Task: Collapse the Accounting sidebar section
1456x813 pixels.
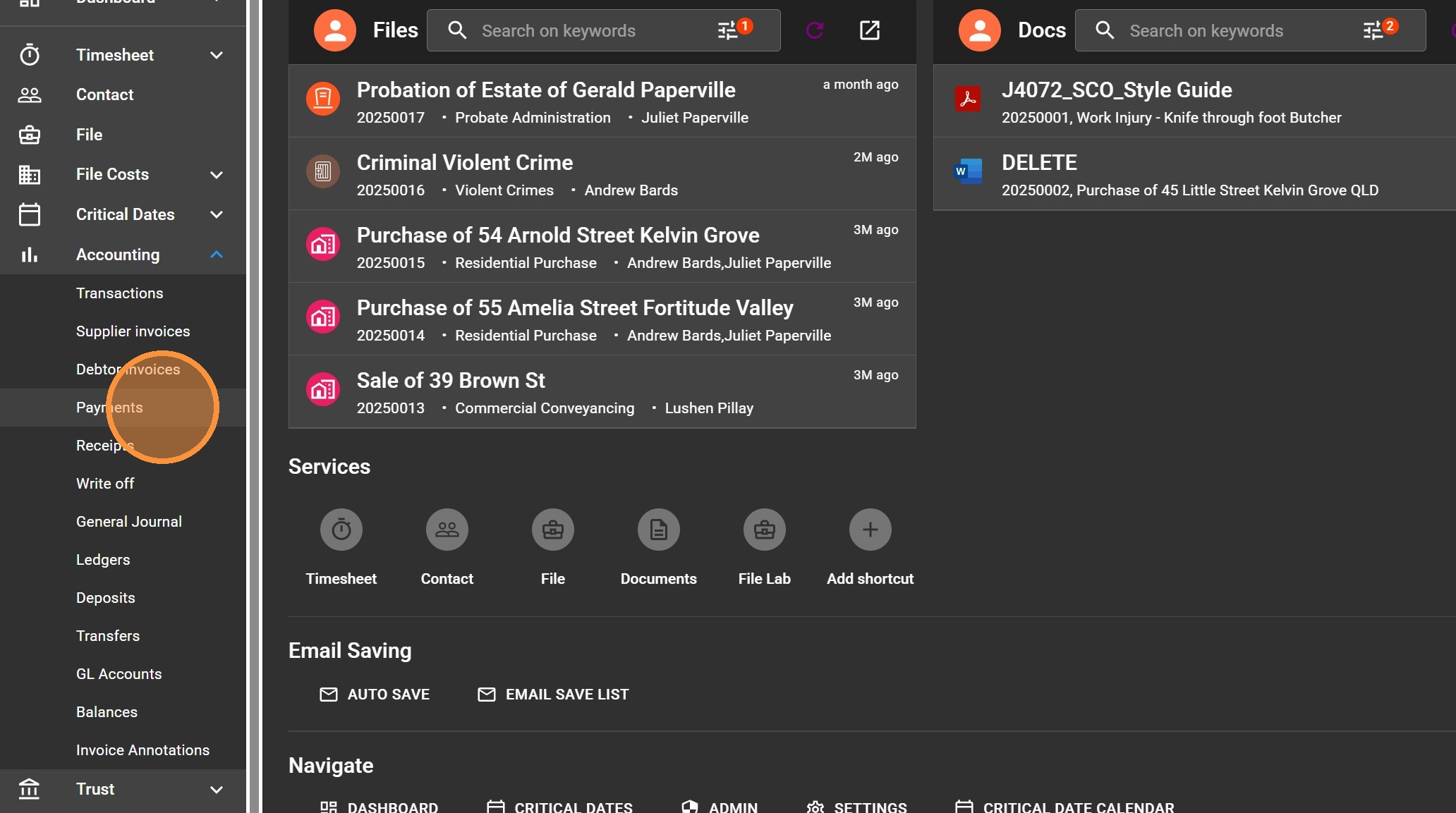Action: pos(217,255)
